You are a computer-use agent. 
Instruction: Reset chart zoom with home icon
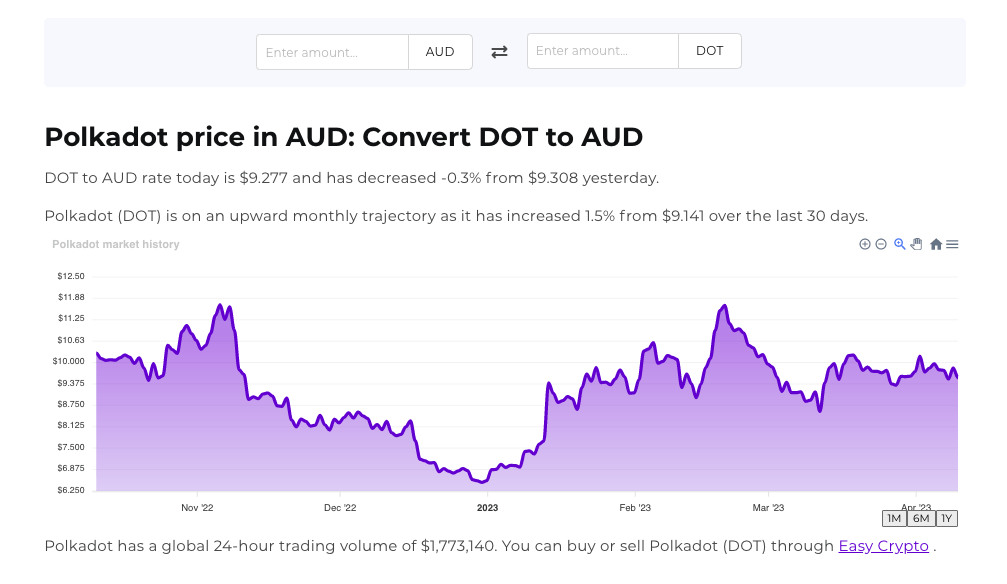(x=936, y=244)
